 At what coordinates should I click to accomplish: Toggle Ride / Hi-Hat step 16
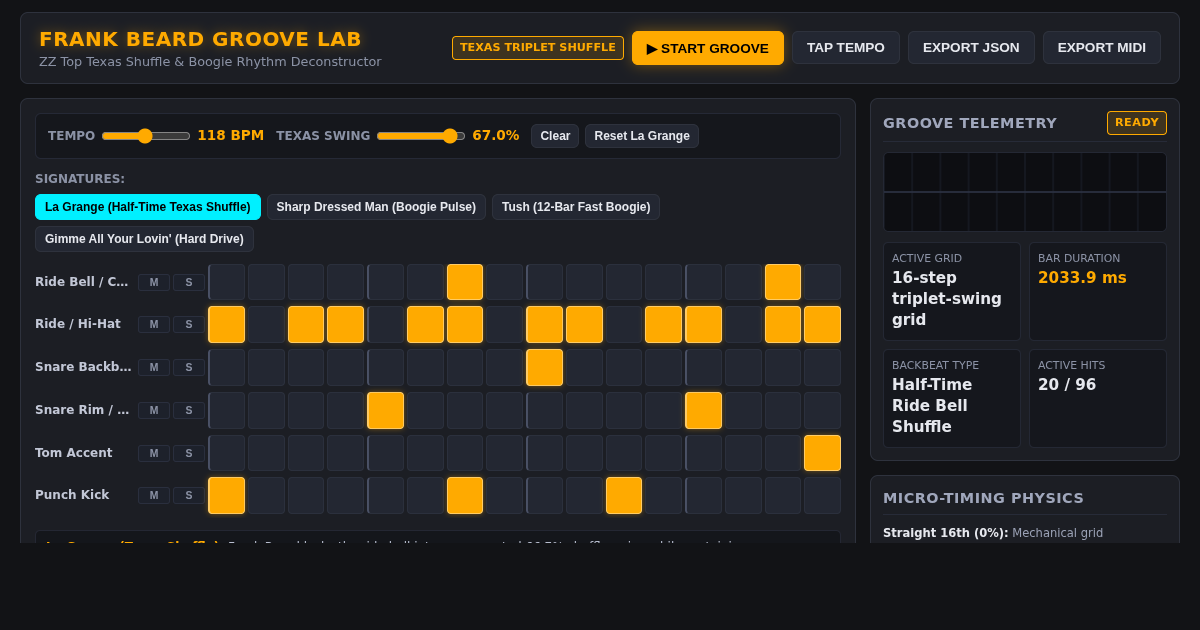pos(823,325)
